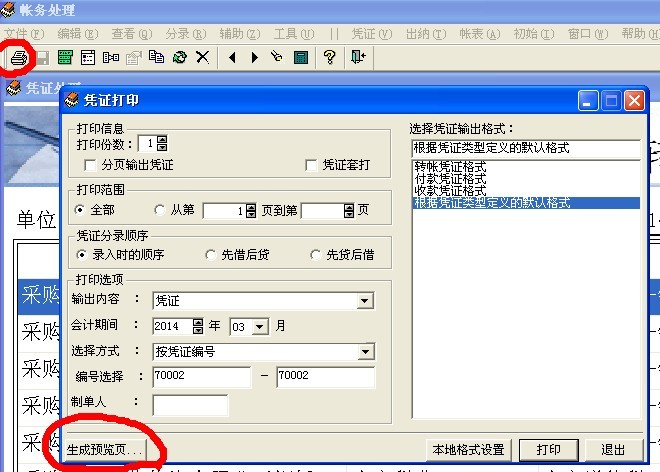
Task: Click the title icon of the 凭证处理 window behind the dialog
Action: 13,88
